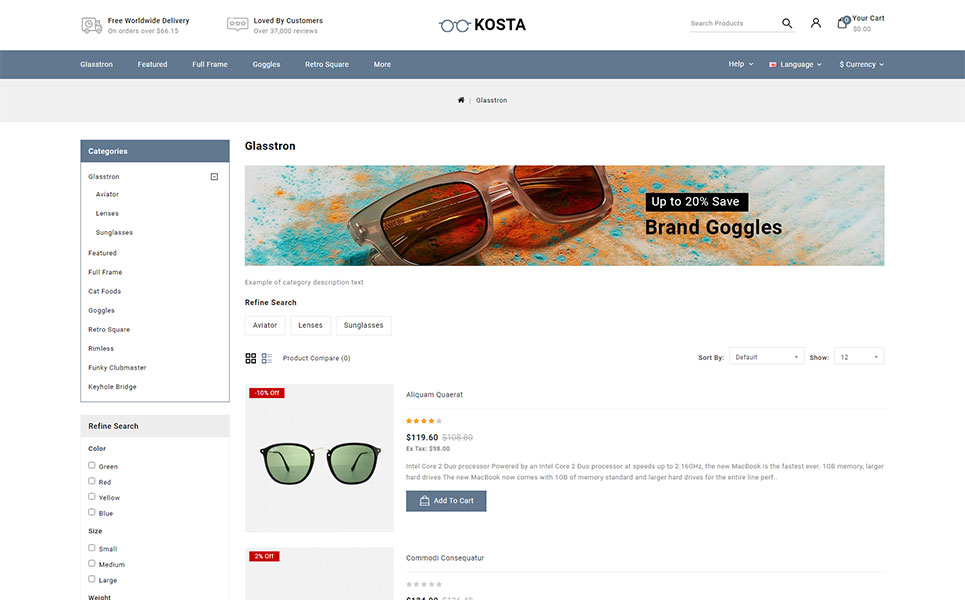Select Sunglasses in the Categories sidebar
Screen dimensions: 965x600
click(x=114, y=233)
